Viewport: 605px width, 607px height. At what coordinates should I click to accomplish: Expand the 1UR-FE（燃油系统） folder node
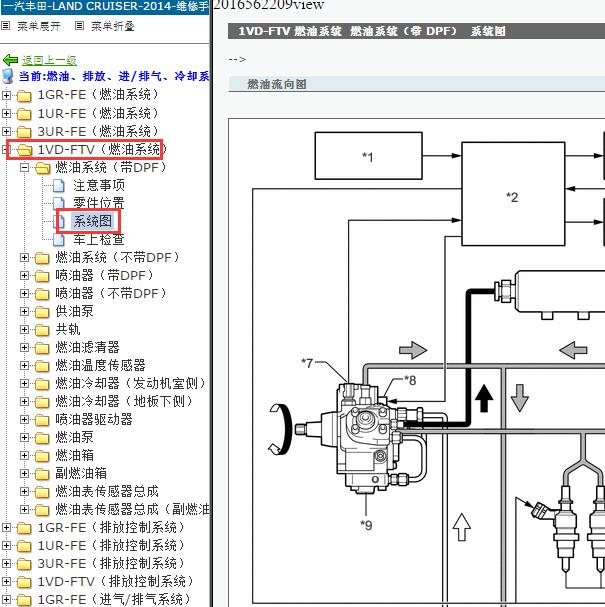[7, 113]
